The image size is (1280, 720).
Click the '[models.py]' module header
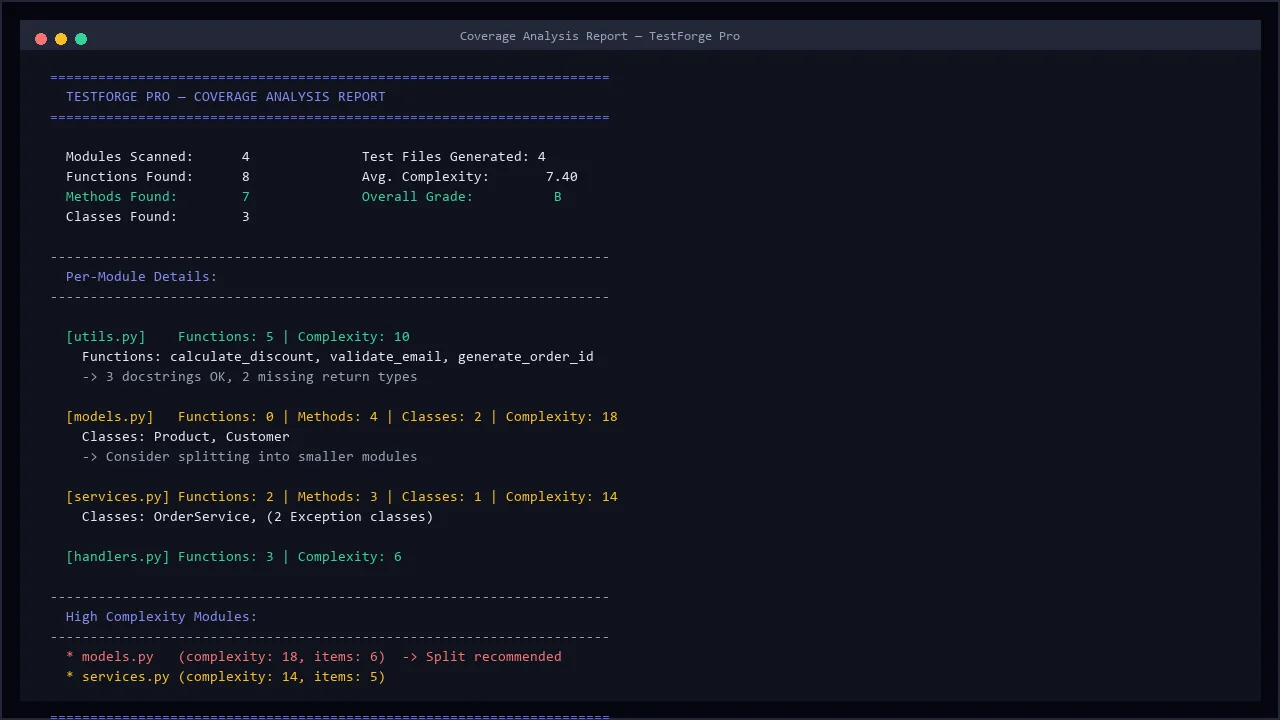pos(110,417)
